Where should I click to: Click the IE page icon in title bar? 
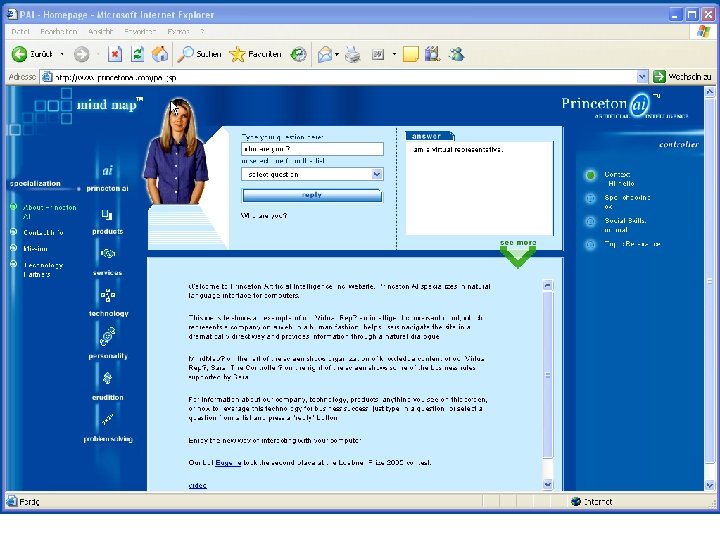point(12,14)
